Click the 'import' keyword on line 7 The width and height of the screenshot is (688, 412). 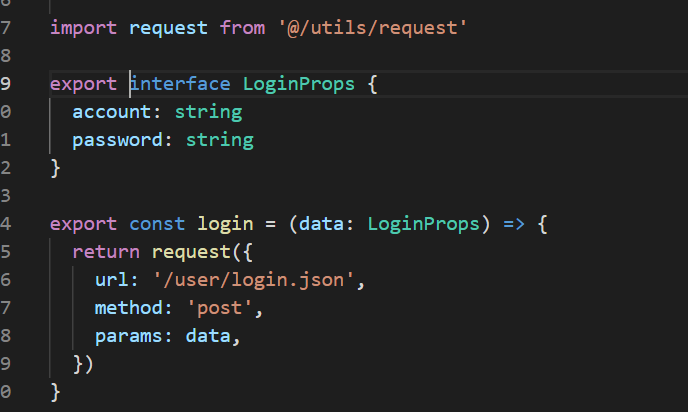[x=83, y=29]
